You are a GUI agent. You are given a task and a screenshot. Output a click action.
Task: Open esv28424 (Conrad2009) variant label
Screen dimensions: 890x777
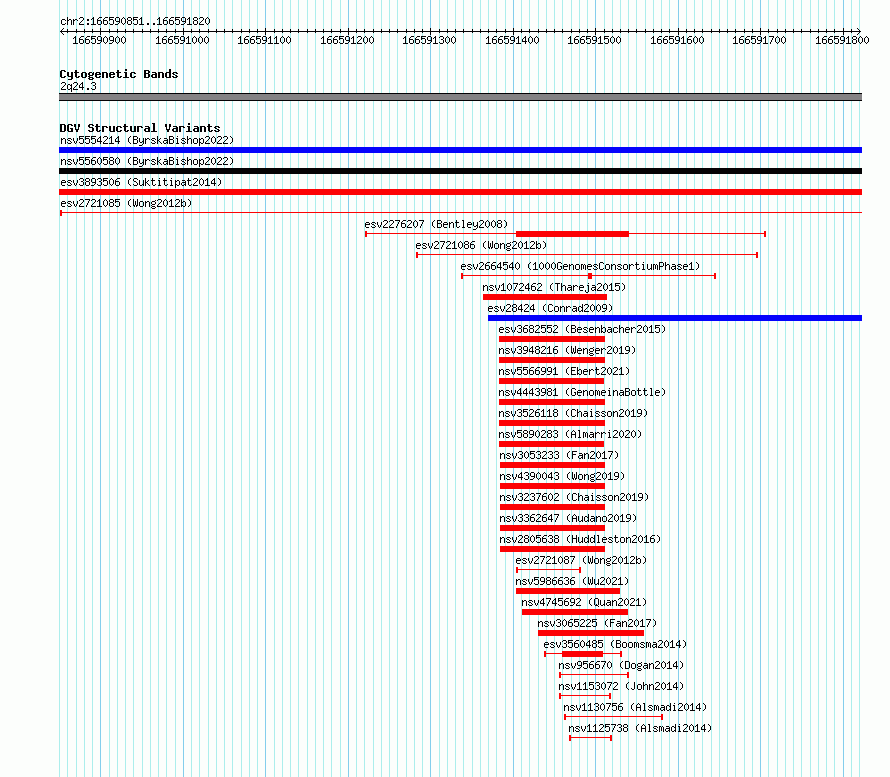click(x=551, y=308)
